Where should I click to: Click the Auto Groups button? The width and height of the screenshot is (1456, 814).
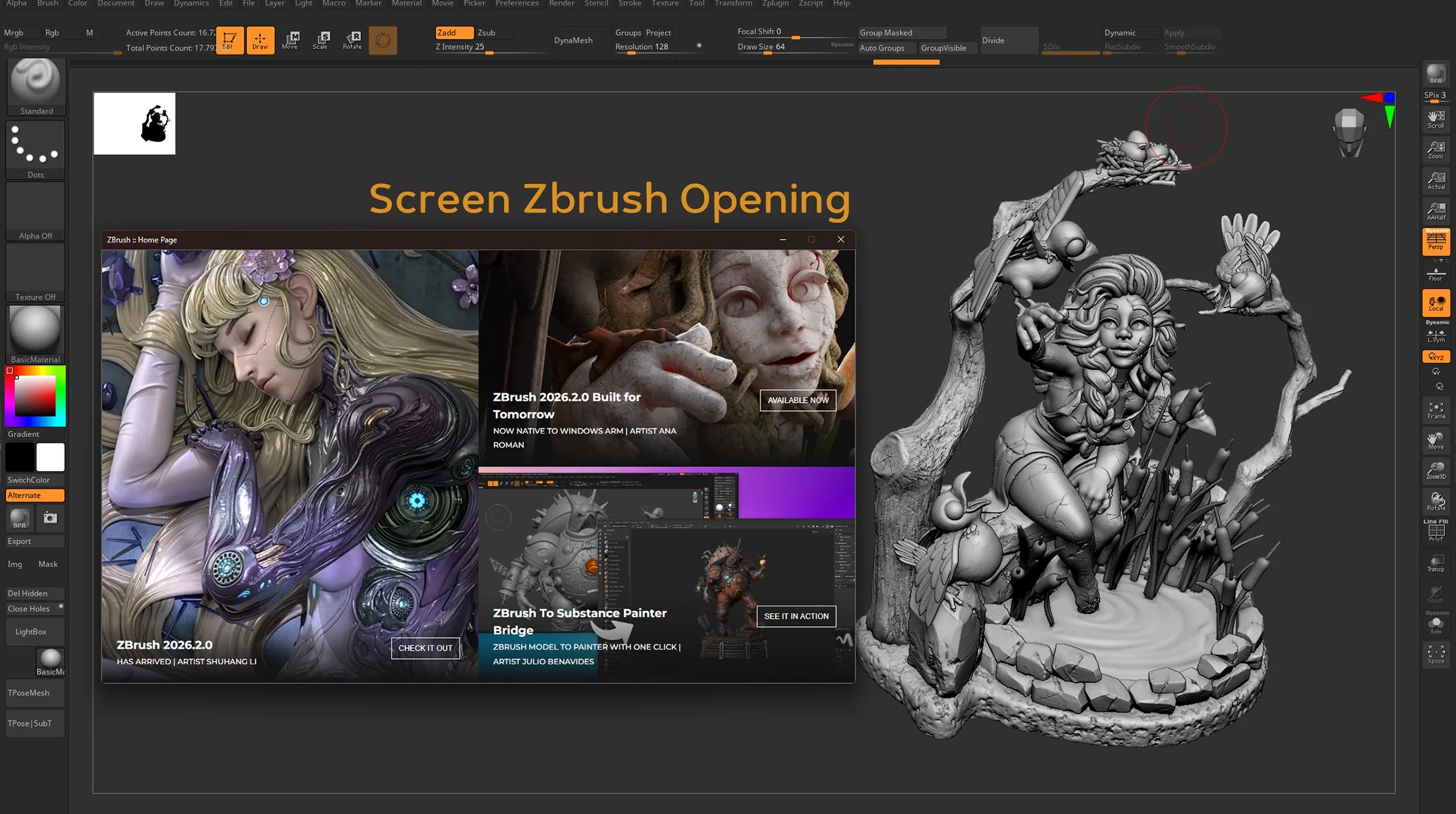tap(887, 48)
